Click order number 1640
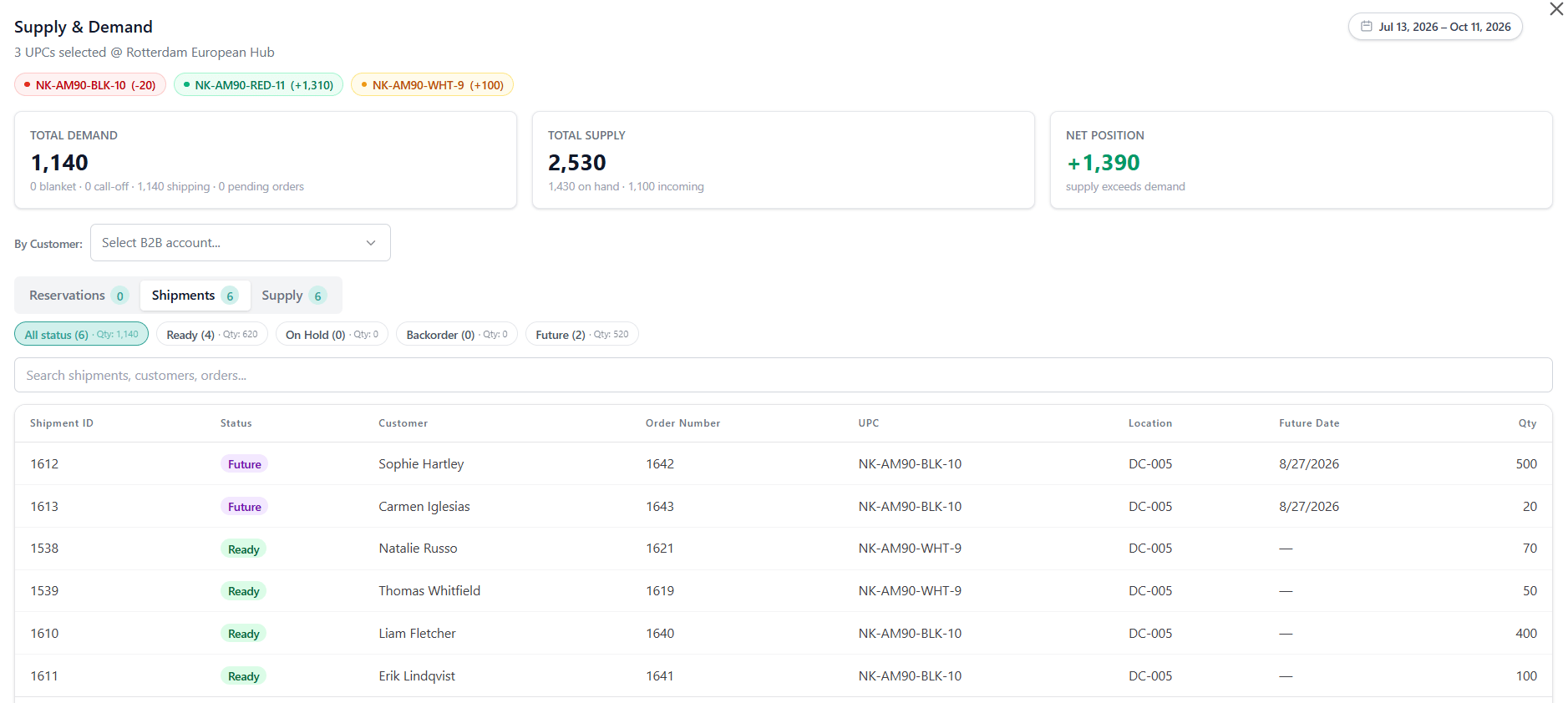 pyautogui.click(x=660, y=634)
